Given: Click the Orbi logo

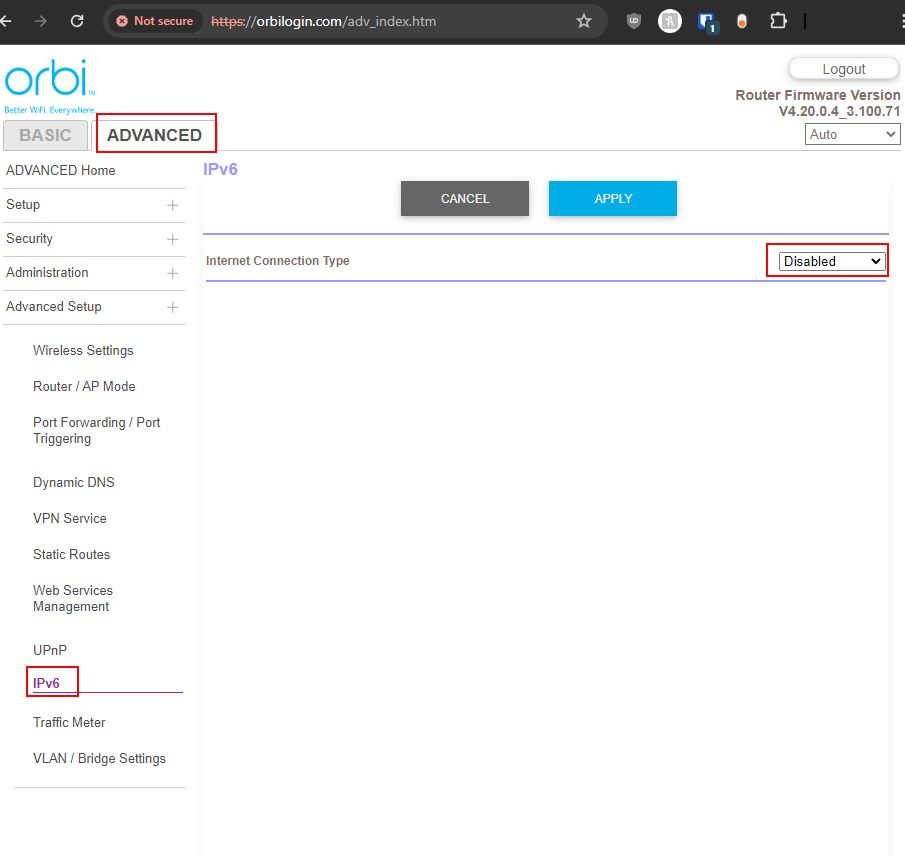Looking at the screenshot, I should (x=46, y=82).
